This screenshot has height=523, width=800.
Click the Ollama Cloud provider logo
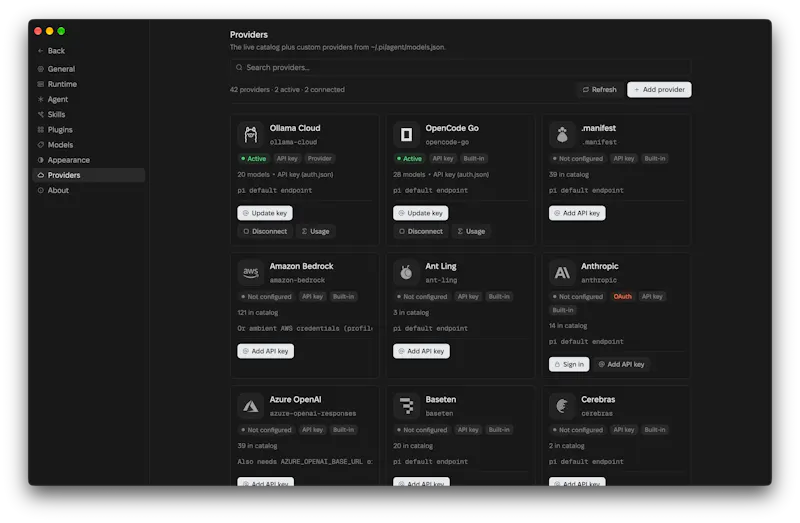click(251, 135)
